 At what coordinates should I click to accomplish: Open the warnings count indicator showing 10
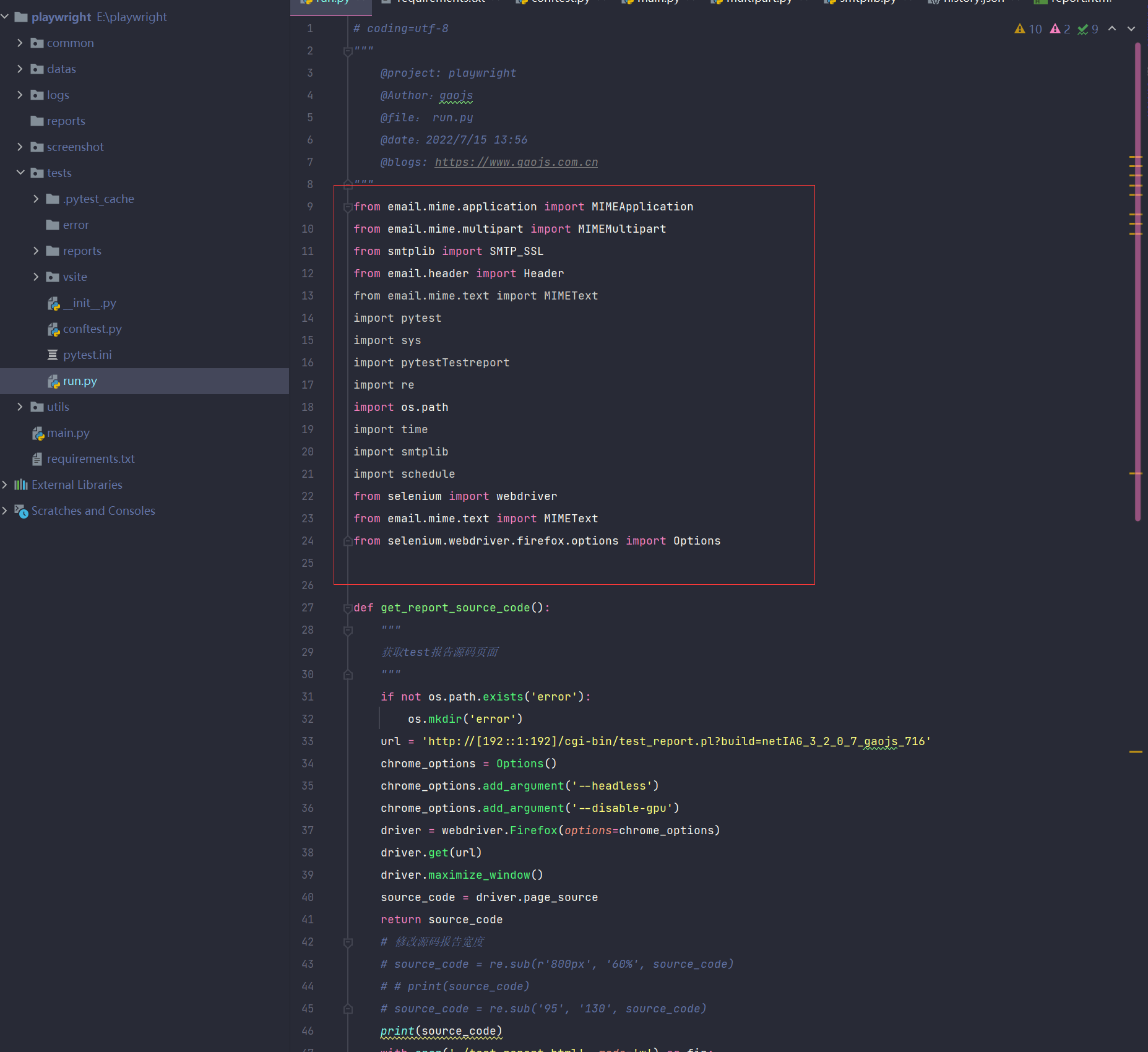1028,29
